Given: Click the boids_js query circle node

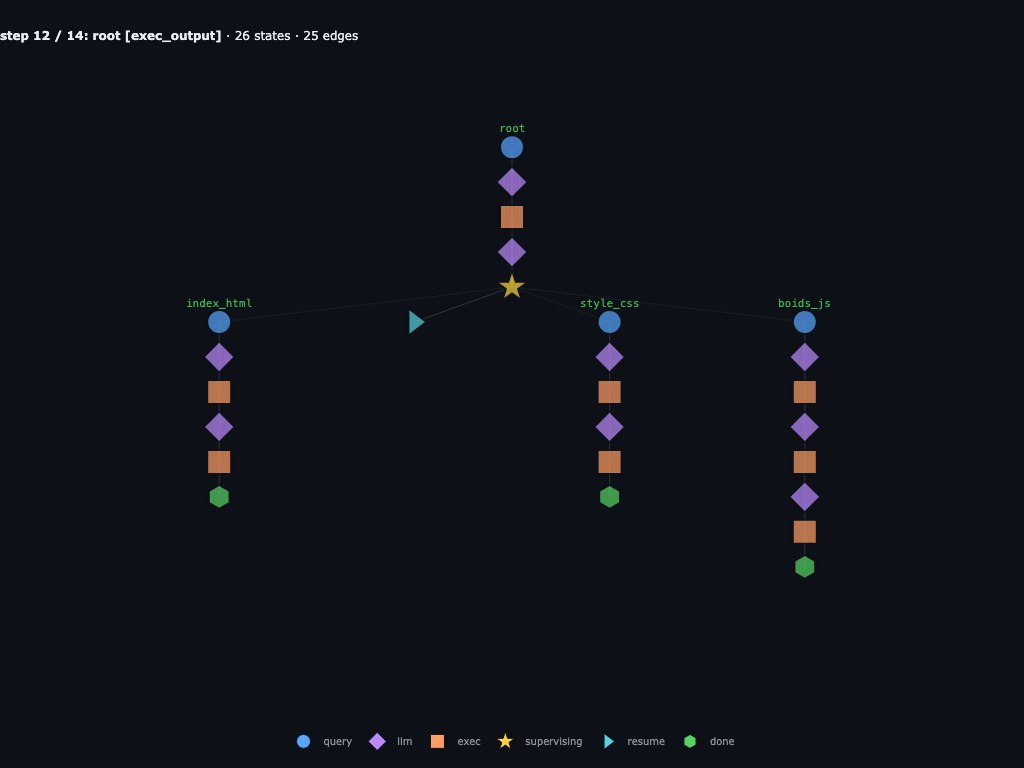Looking at the screenshot, I should (x=805, y=322).
